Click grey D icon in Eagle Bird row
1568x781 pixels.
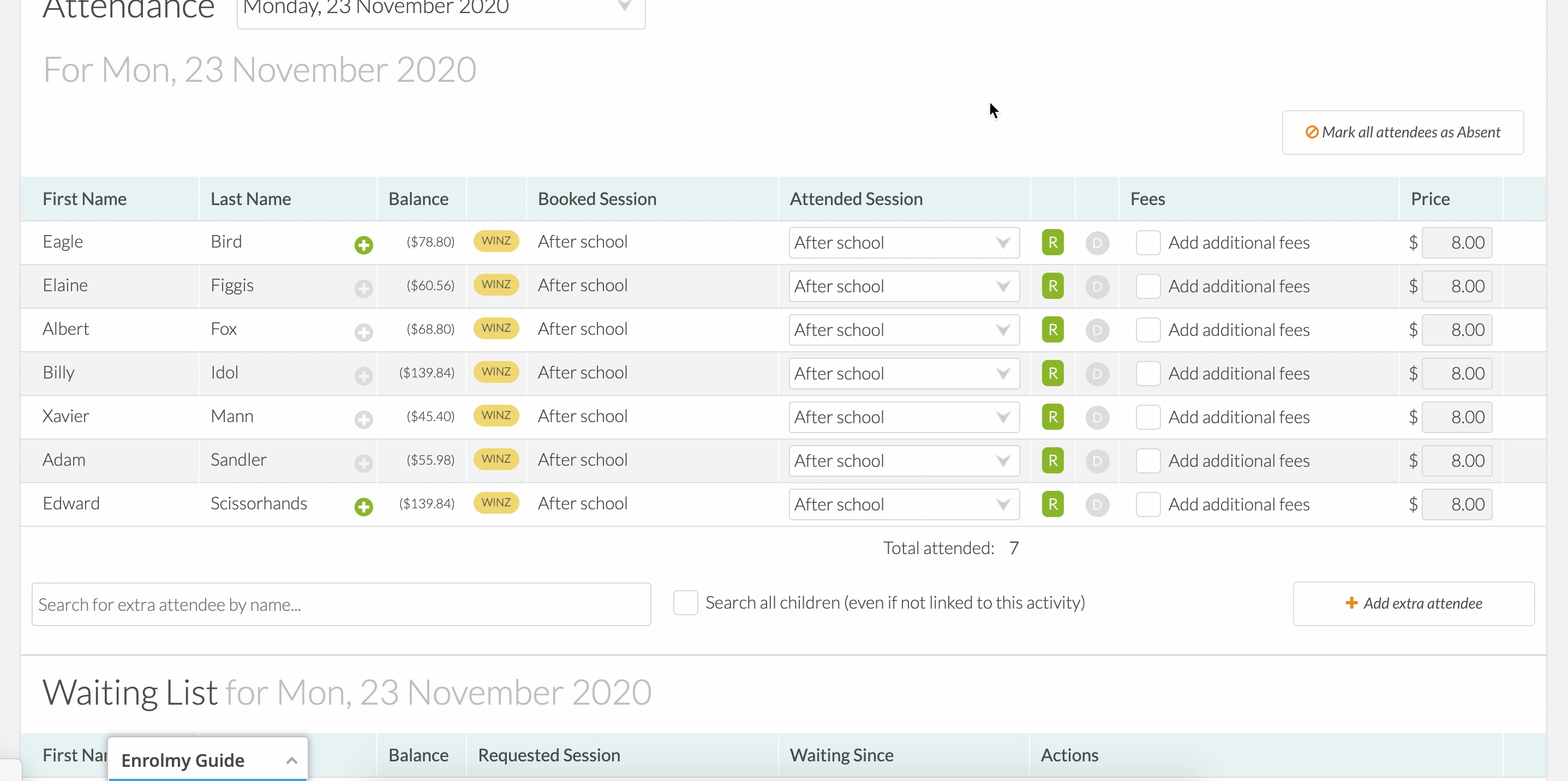pyautogui.click(x=1097, y=243)
